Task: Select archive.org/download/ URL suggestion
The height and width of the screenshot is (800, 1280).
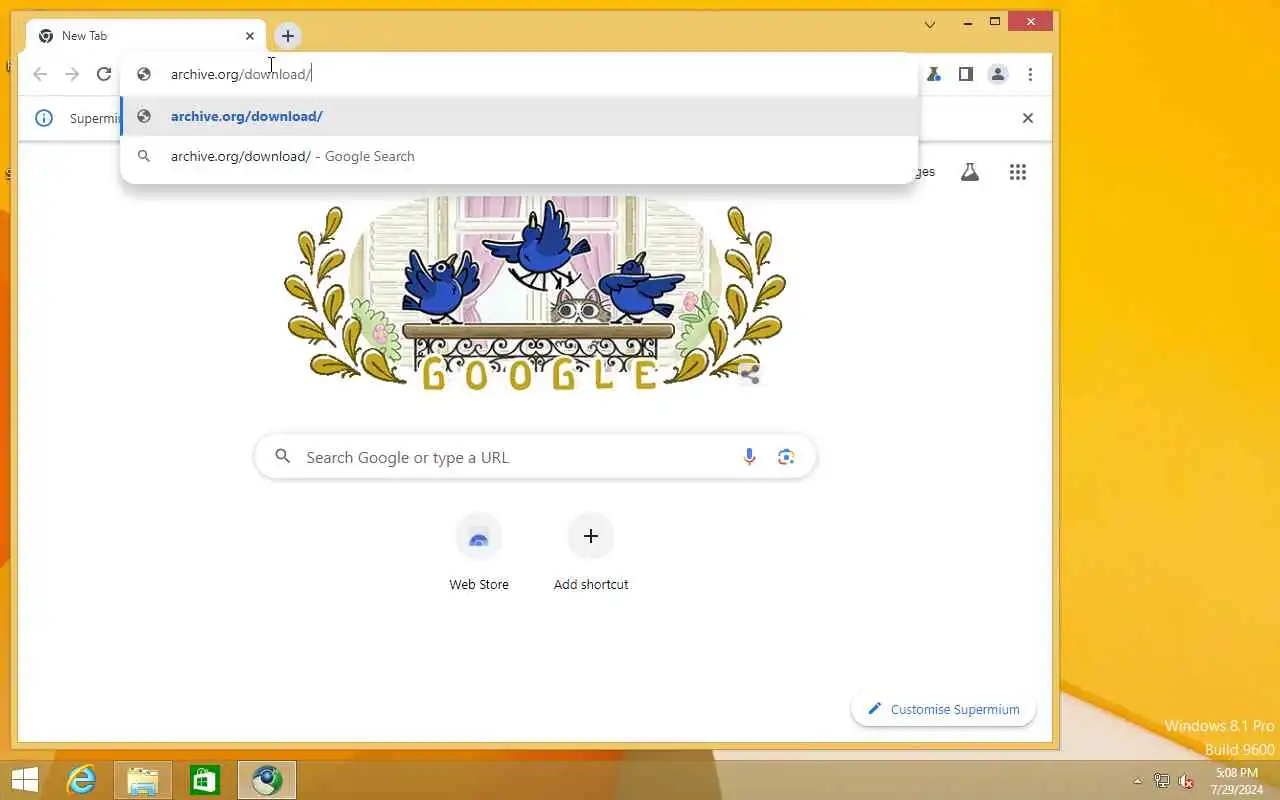Action: (x=519, y=116)
